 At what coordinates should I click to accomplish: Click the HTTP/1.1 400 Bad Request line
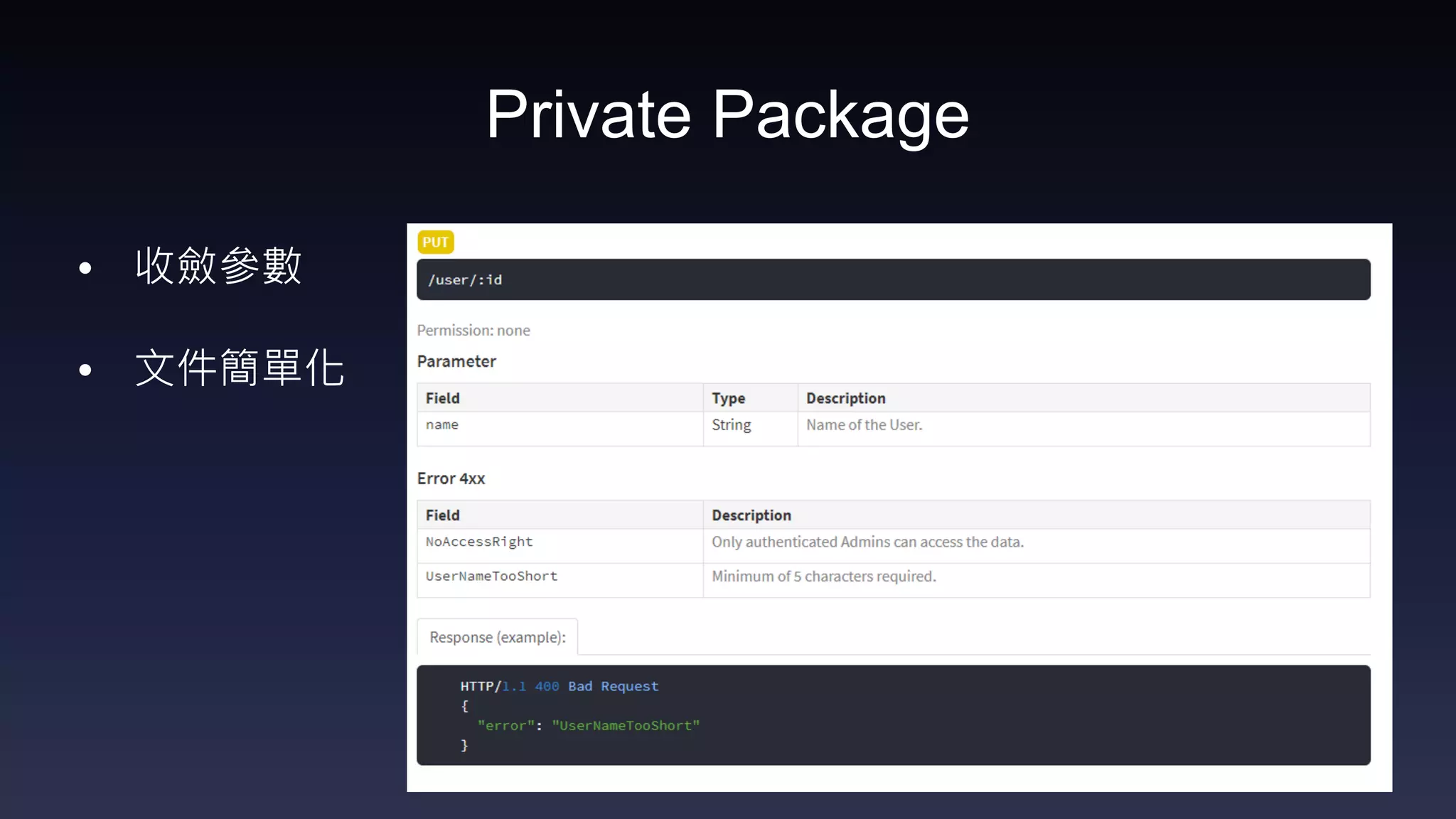point(559,686)
